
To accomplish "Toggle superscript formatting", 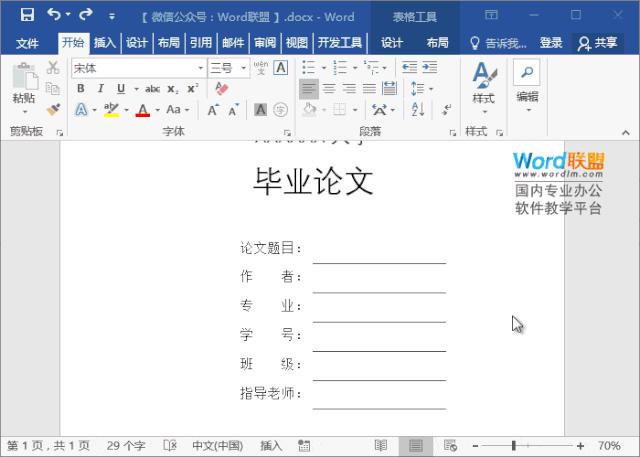I will [x=193, y=89].
